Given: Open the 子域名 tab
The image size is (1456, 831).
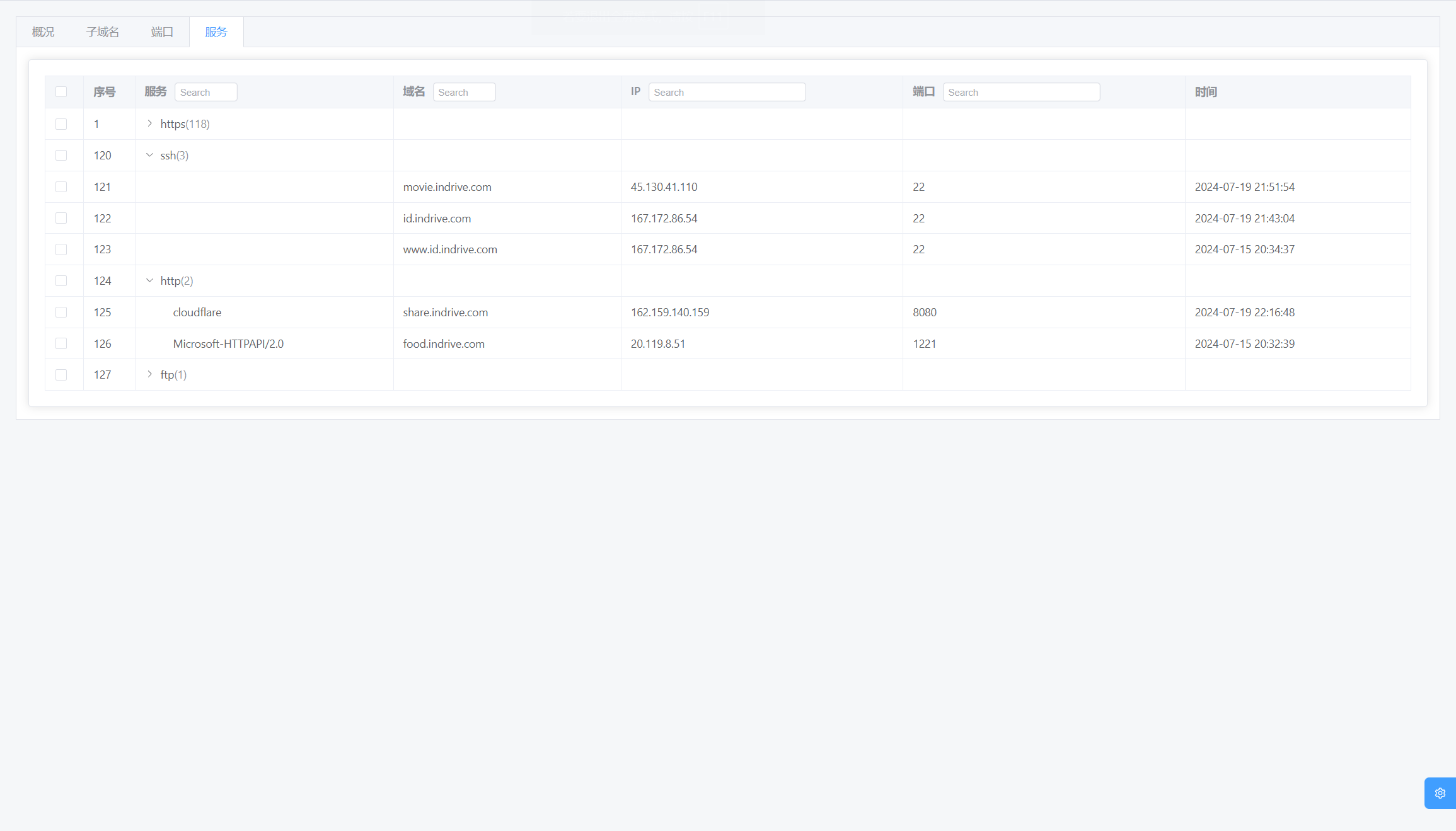Looking at the screenshot, I should click(103, 32).
